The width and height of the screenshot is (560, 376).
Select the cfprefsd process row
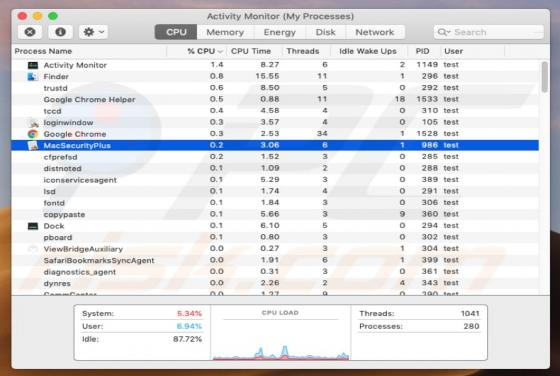(275, 157)
